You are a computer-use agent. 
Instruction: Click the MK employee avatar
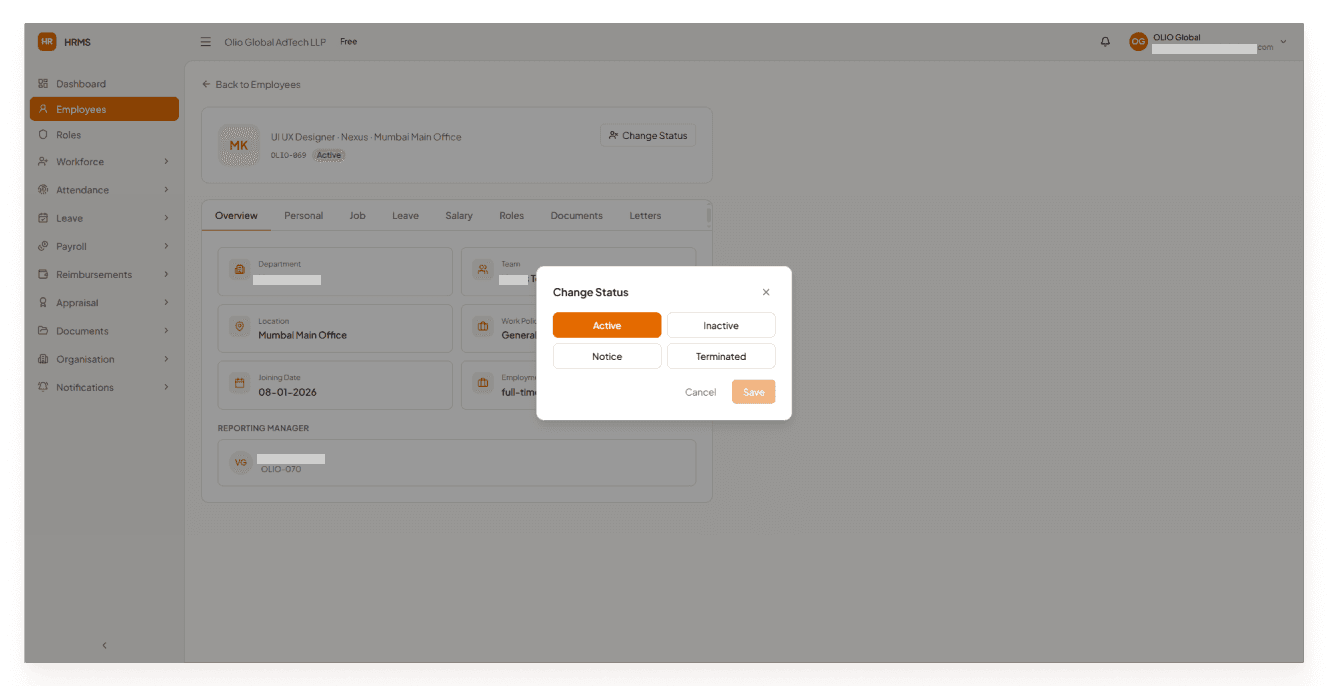point(239,145)
